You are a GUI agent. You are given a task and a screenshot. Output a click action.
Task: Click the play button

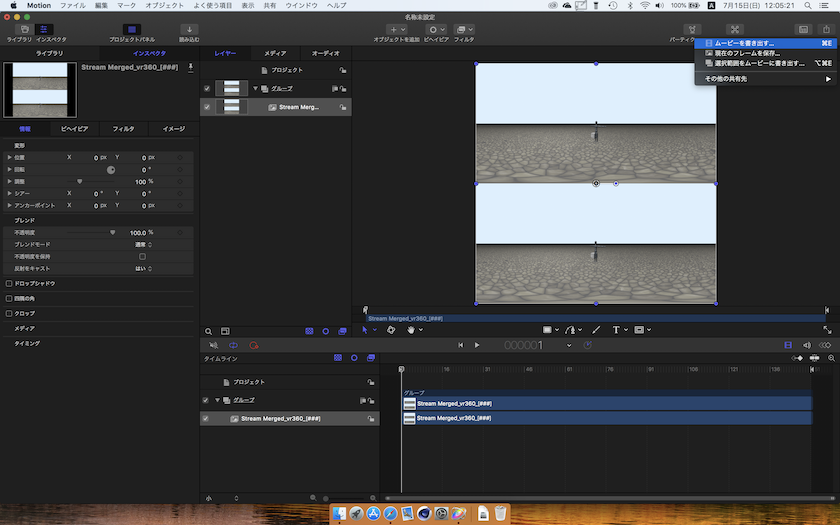coord(477,346)
